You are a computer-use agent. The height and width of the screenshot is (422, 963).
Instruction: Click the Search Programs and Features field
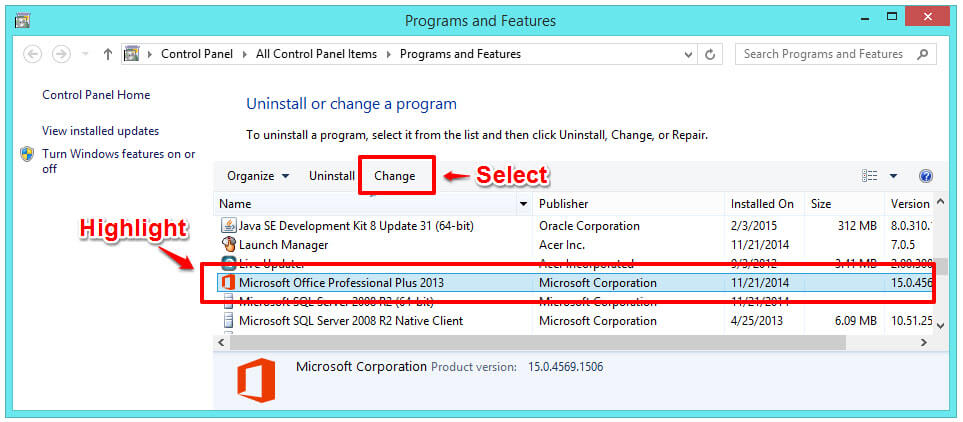pos(824,54)
